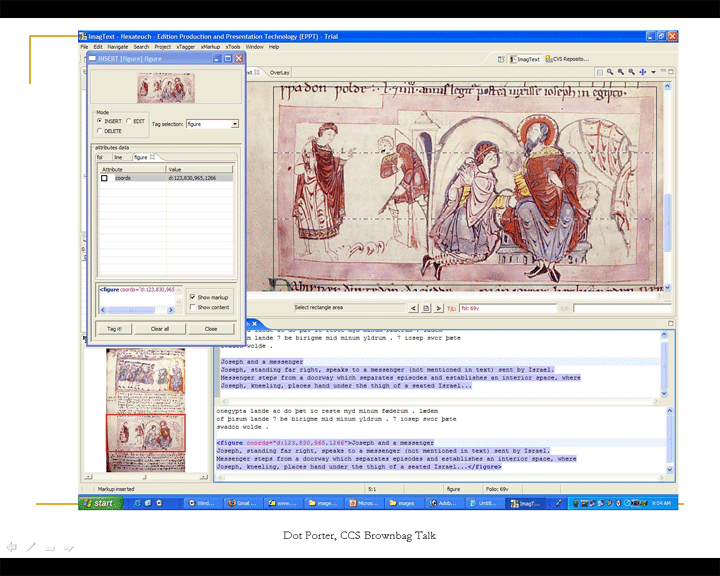This screenshot has height=576, width=720.
Task: Enable the Show content checkbox
Action: 193,307
